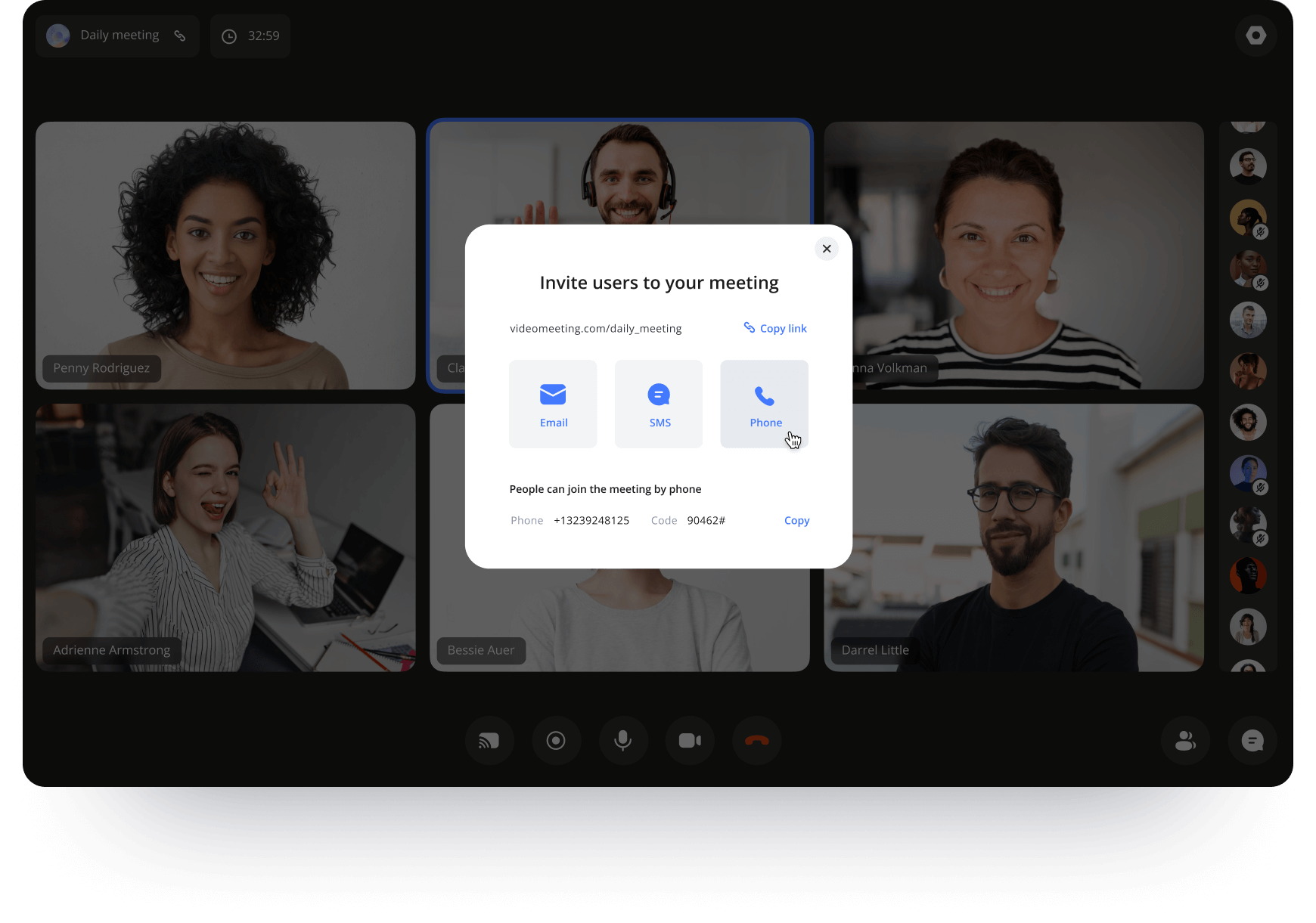Select the sidebar avatar with red background
The height and width of the screenshot is (923, 1316).
coord(1248,576)
